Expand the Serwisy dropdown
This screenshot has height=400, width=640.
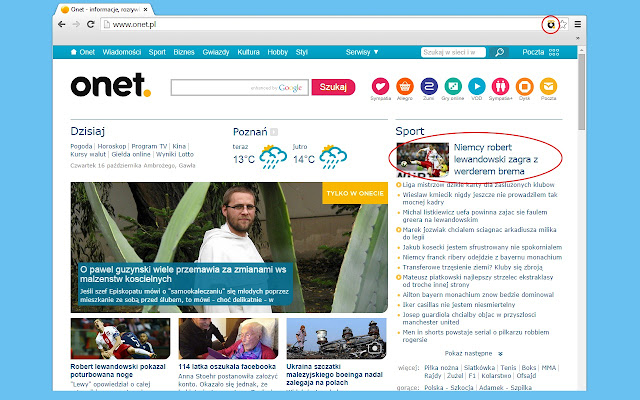pyautogui.click(x=362, y=52)
